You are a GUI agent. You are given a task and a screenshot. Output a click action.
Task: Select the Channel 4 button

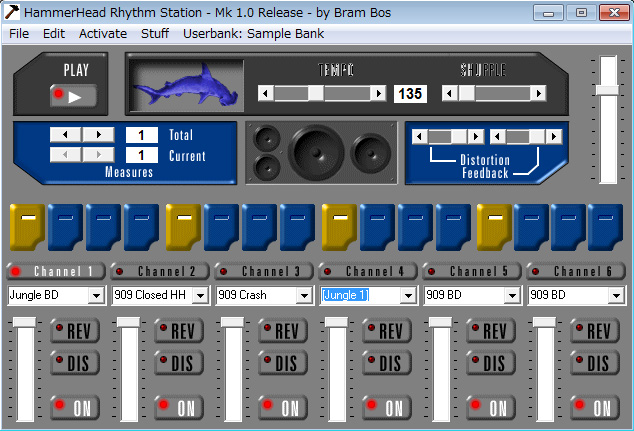pyautogui.click(x=368, y=271)
